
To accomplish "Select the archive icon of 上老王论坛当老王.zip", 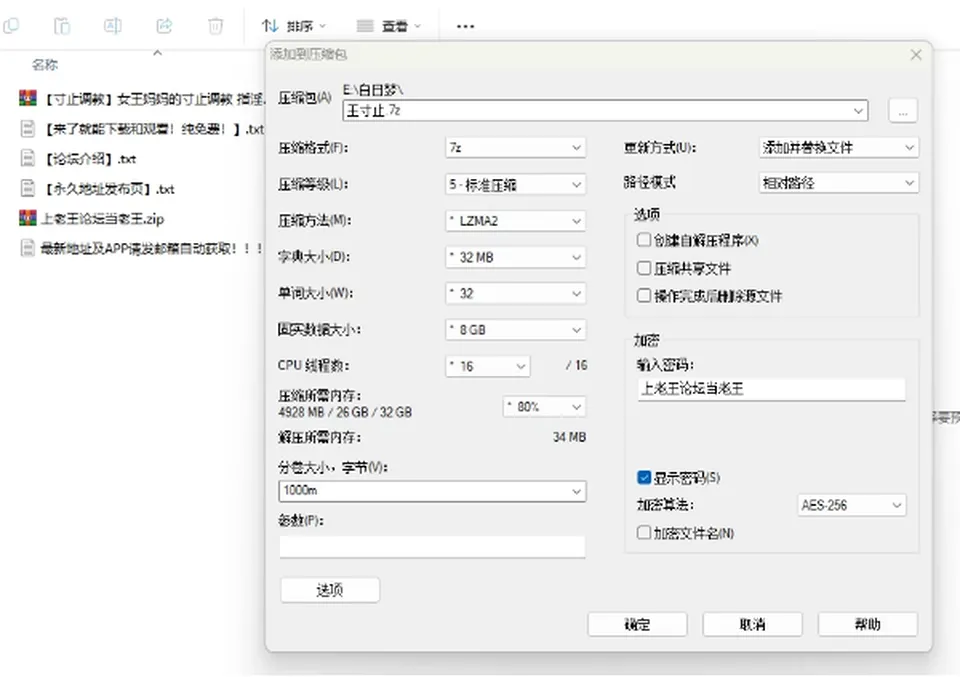I will click(x=28, y=218).
